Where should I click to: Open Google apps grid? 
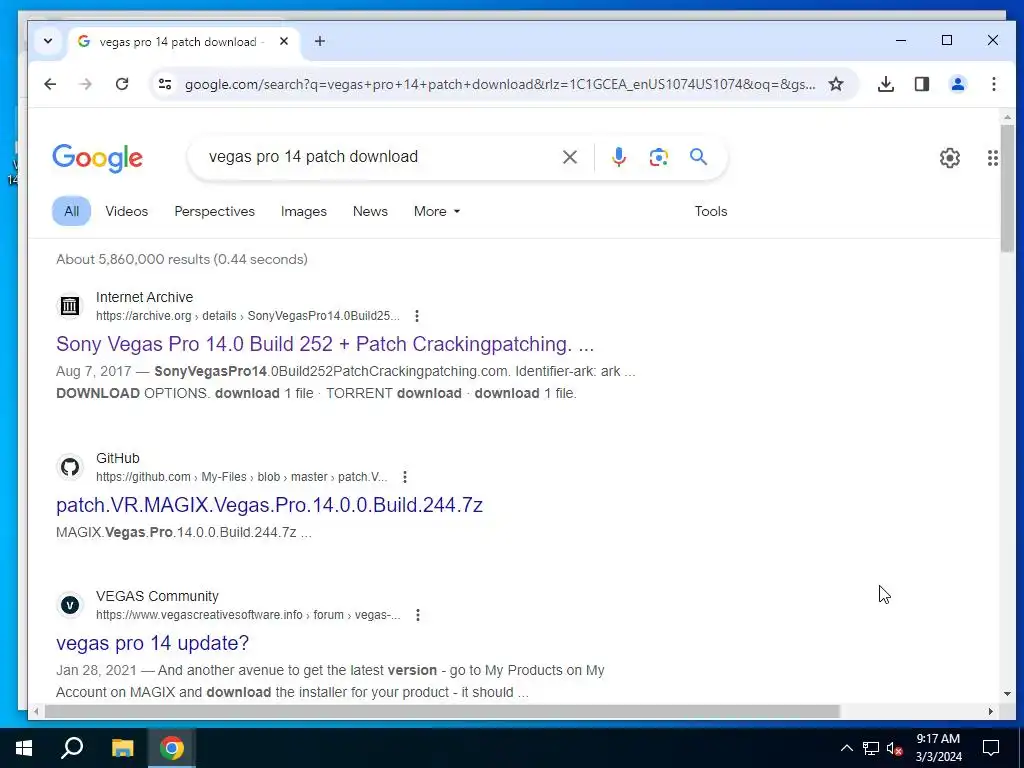tap(993, 158)
